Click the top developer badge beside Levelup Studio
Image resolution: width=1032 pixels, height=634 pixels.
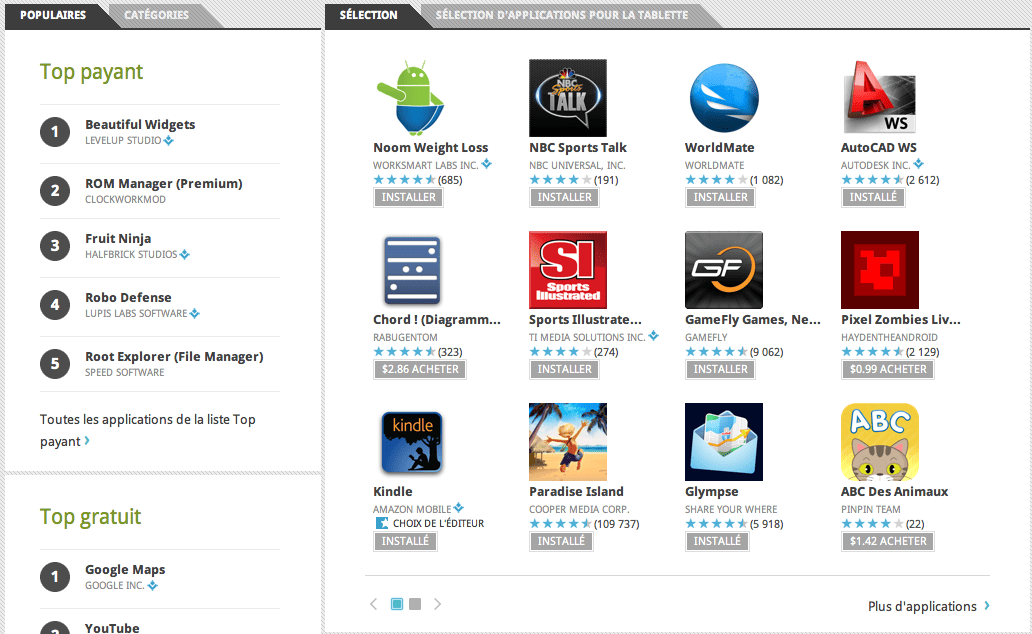click(x=169, y=140)
